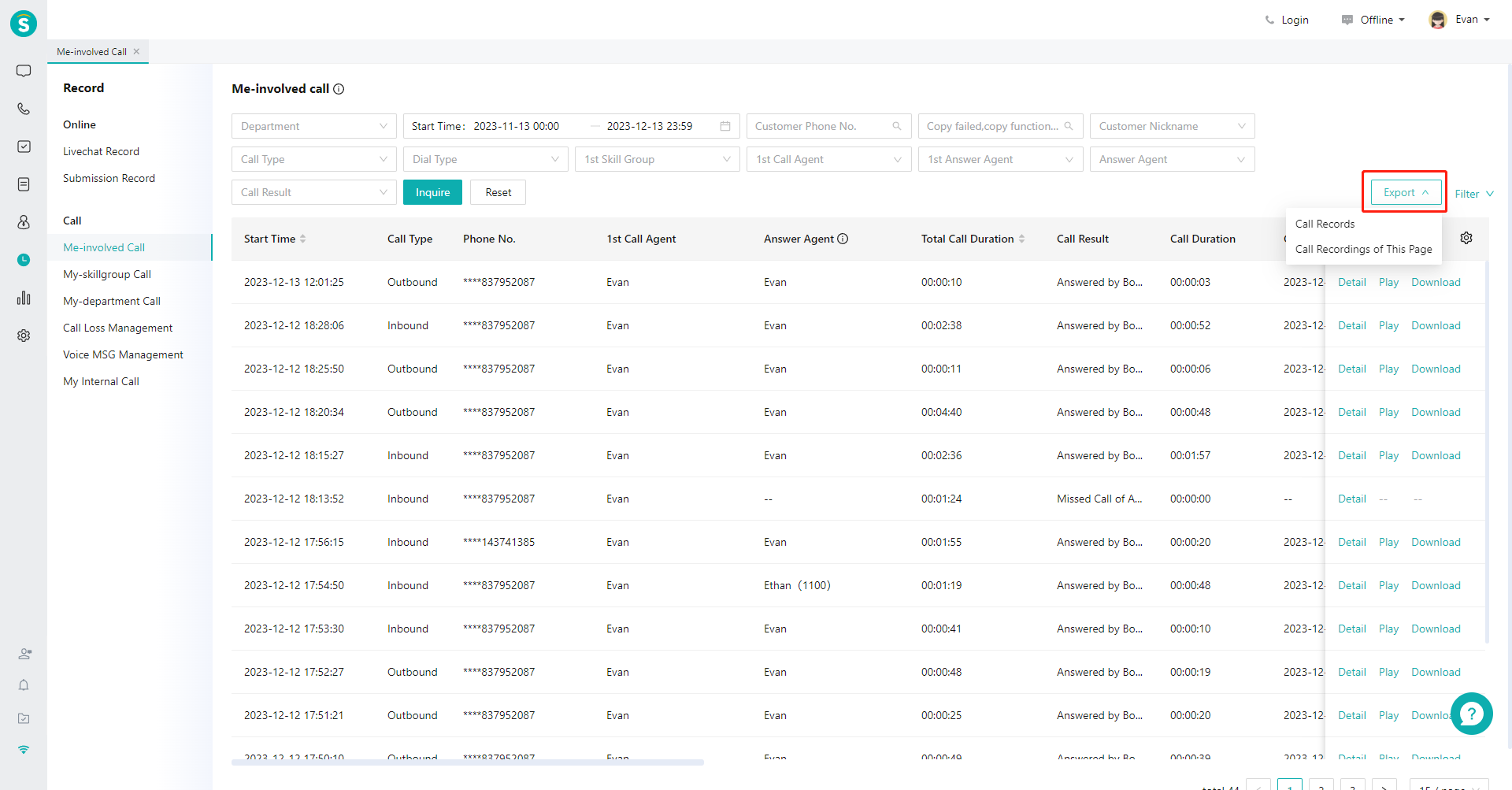
Task: Click the search icon in Customer Phone No. field
Action: [x=897, y=126]
